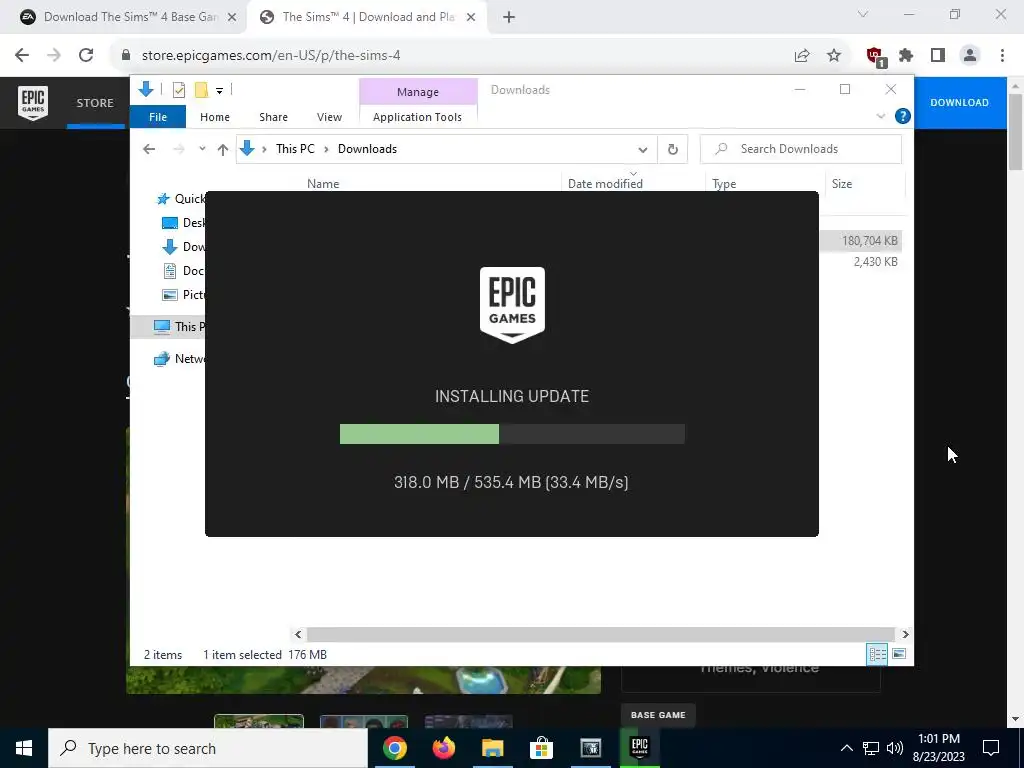Click Epic installing update progress bar
Screen dimensions: 1024x768
[x=512, y=434]
